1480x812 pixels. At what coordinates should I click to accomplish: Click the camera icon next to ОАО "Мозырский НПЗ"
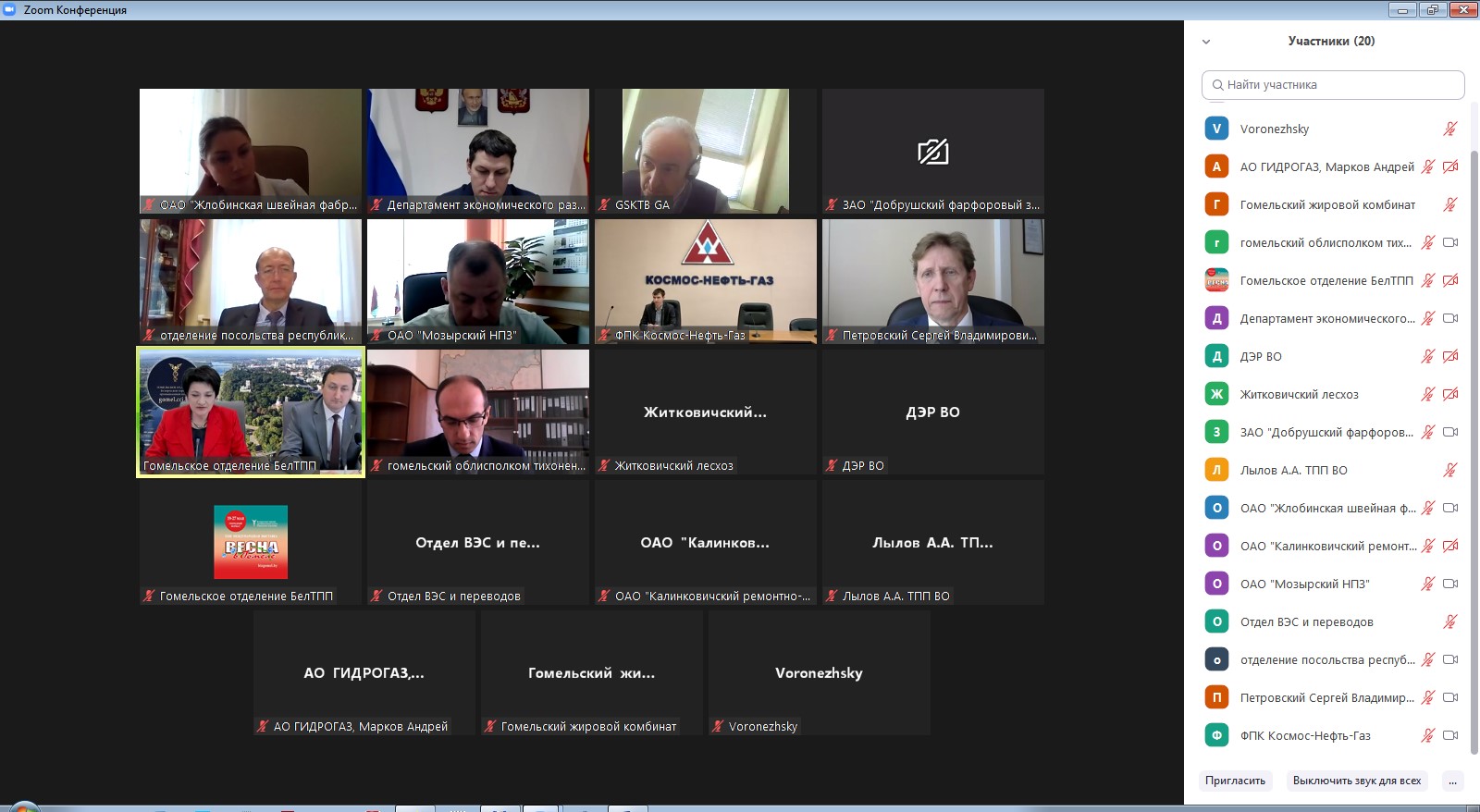coord(1449,584)
